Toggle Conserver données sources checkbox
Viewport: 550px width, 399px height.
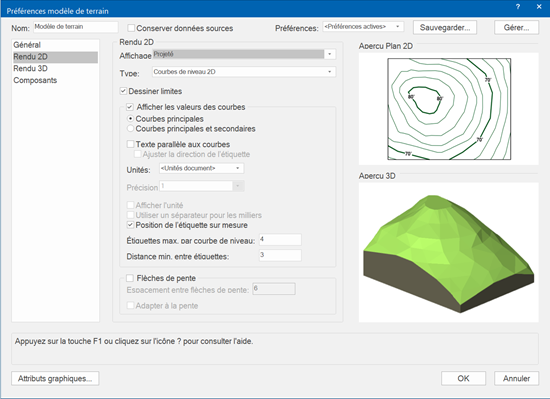click(x=131, y=28)
